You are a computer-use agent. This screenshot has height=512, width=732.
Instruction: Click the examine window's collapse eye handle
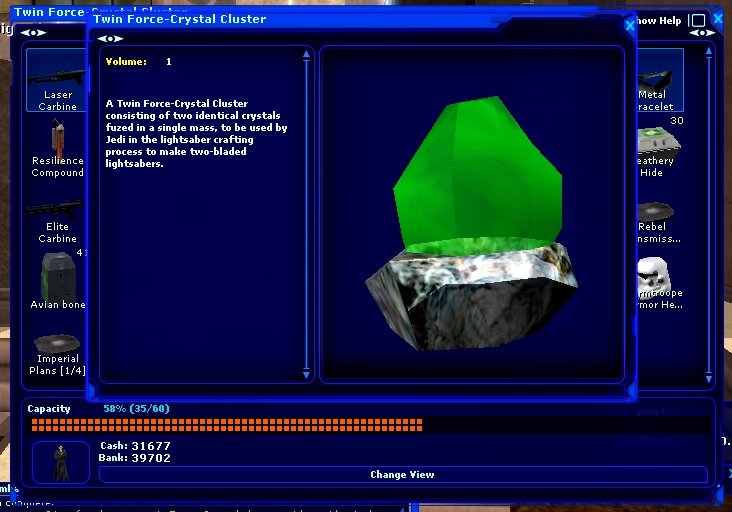(x=110, y=39)
